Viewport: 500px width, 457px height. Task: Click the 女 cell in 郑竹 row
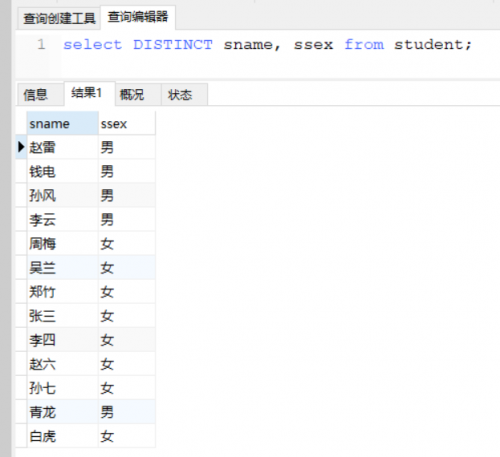127,292
